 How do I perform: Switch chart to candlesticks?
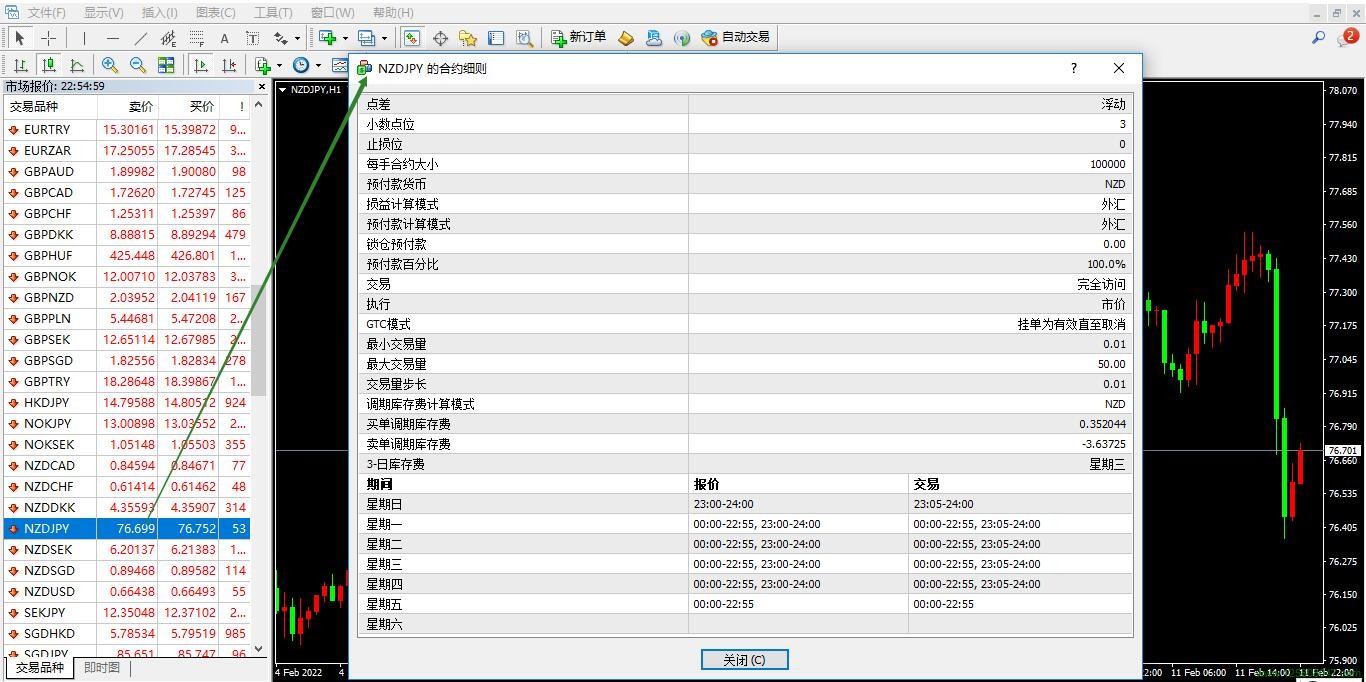[x=48, y=65]
